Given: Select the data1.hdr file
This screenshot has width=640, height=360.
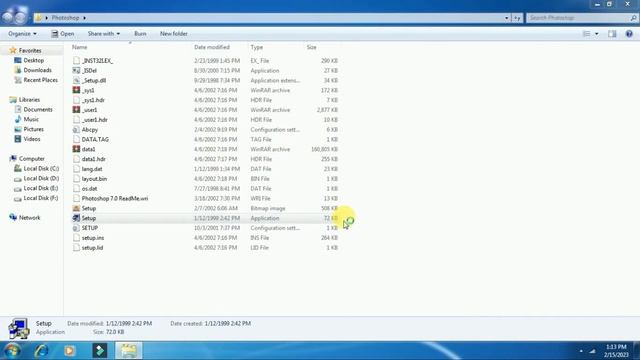Looking at the screenshot, I should click(93, 159).
